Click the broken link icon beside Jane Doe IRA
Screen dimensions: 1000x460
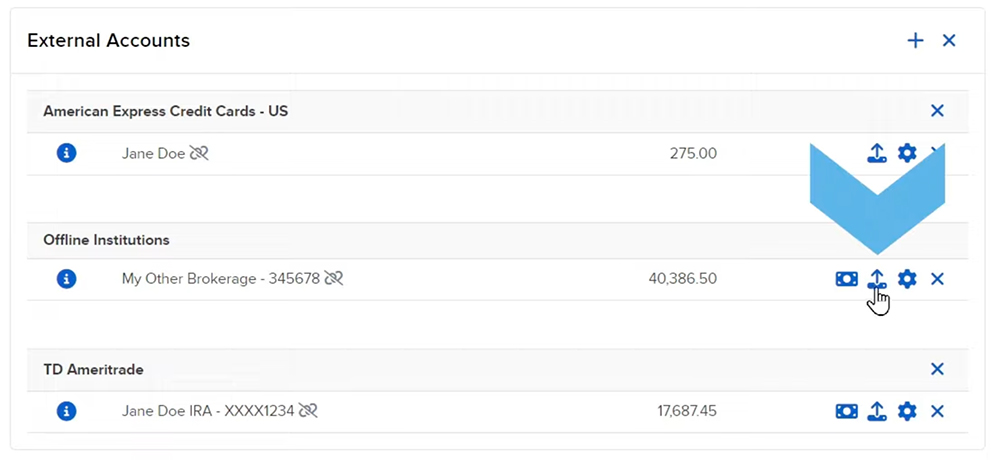pyautogui.click(x=308, y=411)
